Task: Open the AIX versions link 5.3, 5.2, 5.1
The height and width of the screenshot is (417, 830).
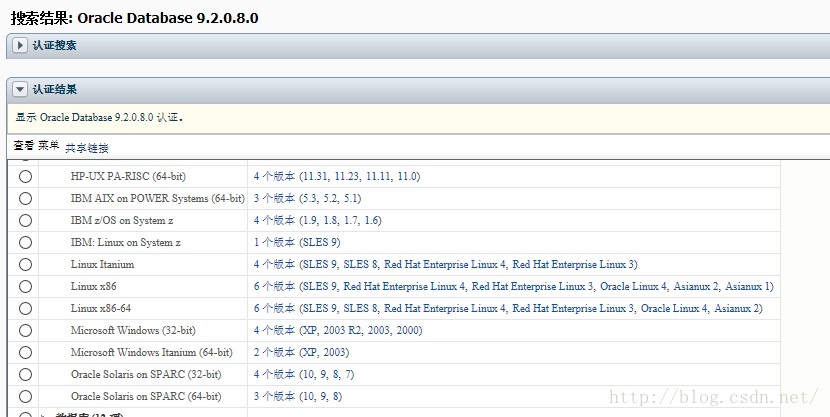Action: coord(307,198)
